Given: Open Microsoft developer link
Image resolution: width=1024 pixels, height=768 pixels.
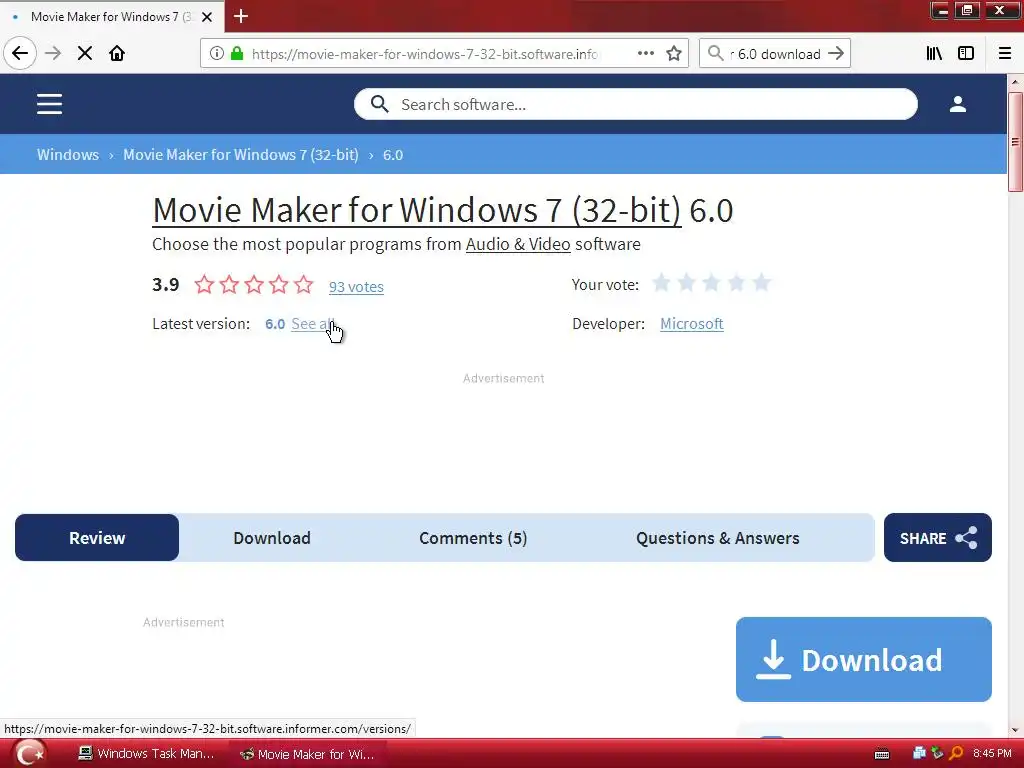Looking at the screenshot, I should click(692, 324).
